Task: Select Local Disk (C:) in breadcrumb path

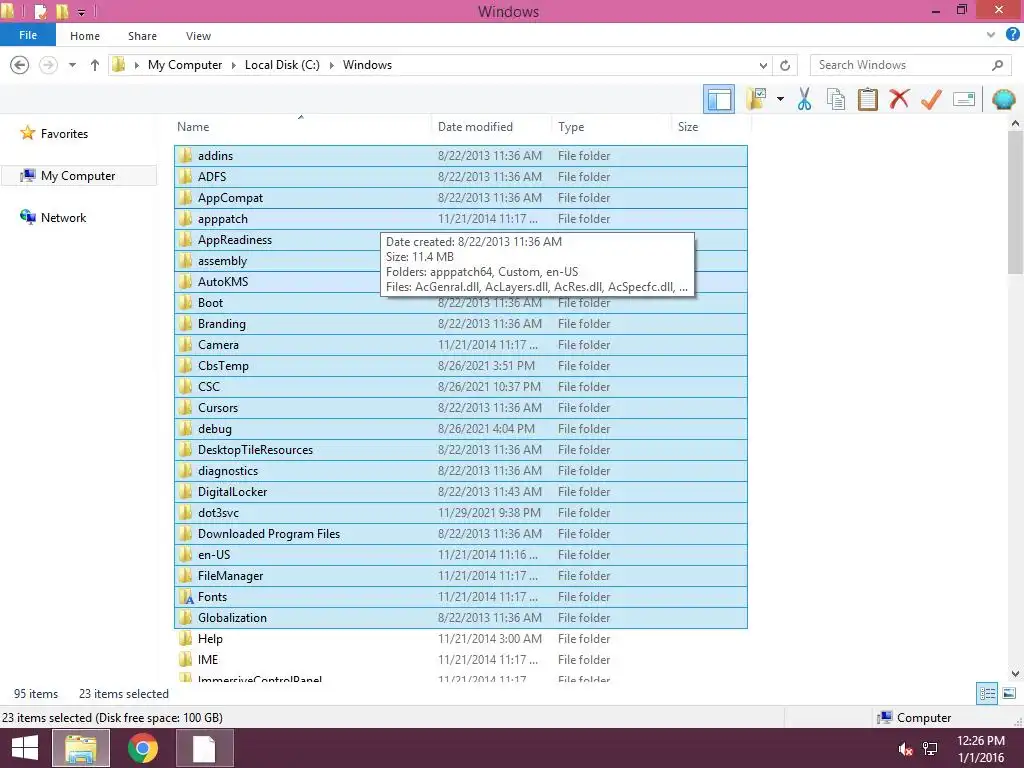Action: (x=282, y=65)
